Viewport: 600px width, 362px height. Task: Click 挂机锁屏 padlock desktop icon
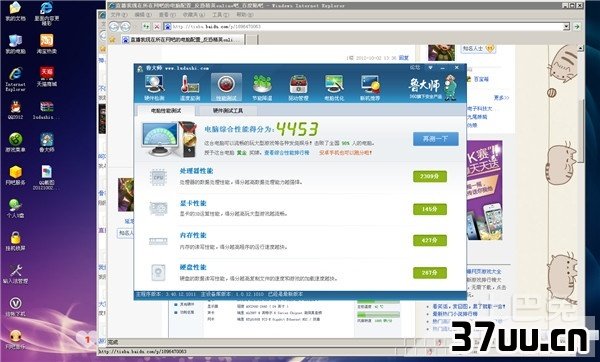pos(15,241)
